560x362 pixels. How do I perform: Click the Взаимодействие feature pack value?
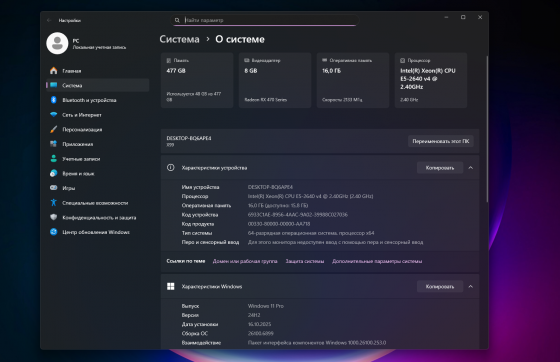pyautogui.click(x=317, y=342)
